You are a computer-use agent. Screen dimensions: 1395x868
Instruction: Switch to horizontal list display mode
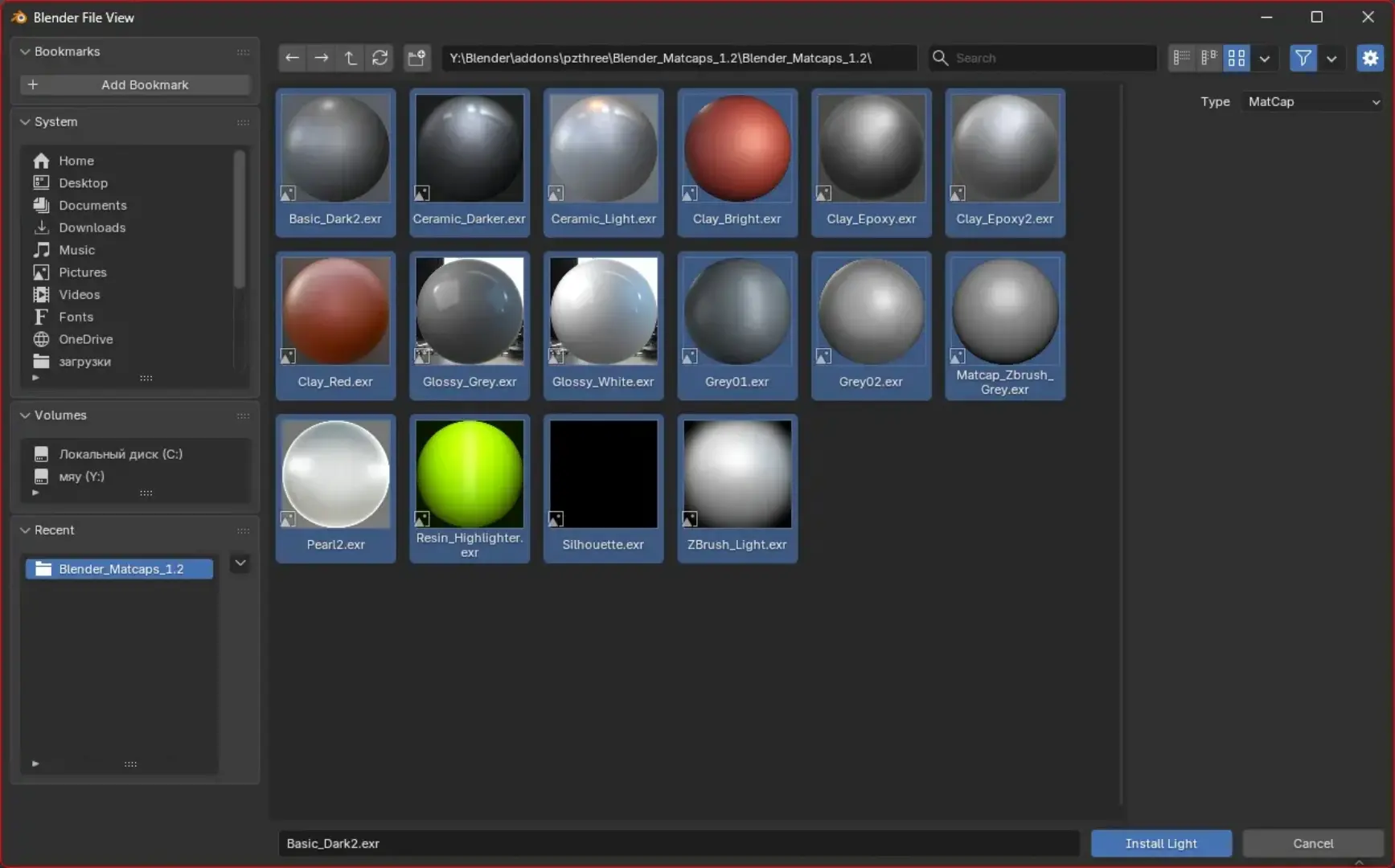click(1208, 58)
